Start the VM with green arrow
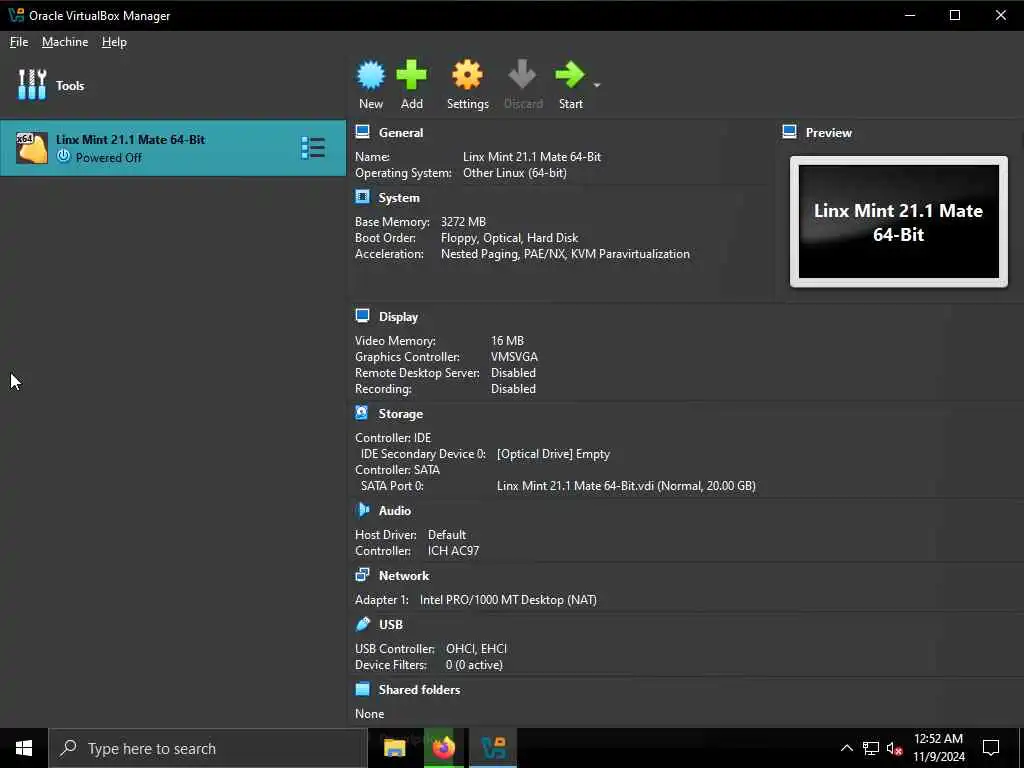This screenshot has height=768, width=1024. 569,75
